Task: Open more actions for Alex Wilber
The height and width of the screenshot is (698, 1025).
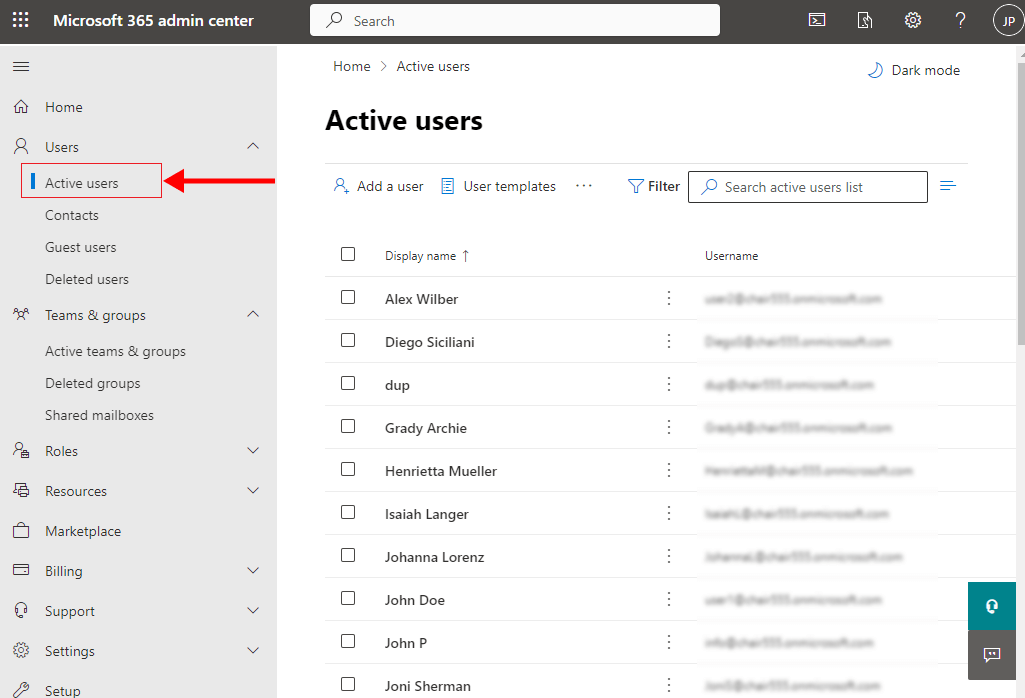Action: (x=669, y=298)
